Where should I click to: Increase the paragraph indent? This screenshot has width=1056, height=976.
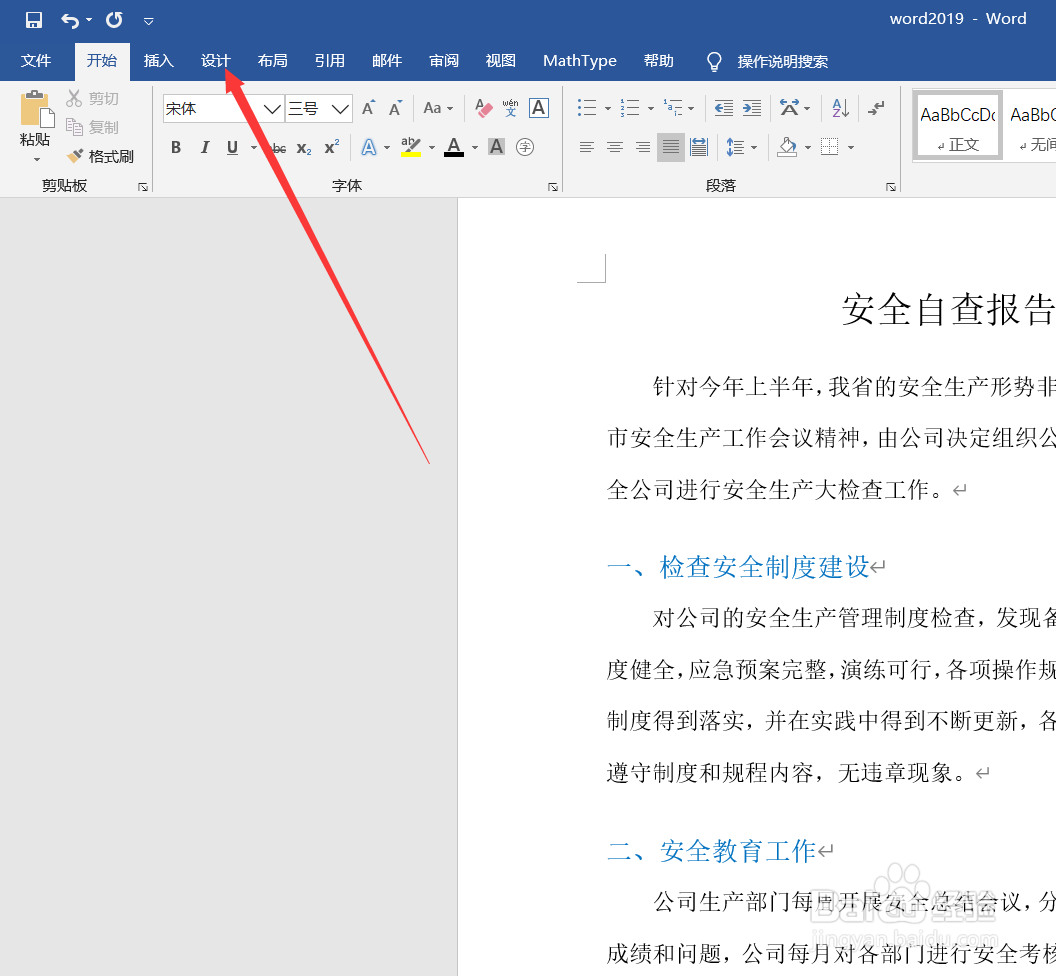click(751, 108)
